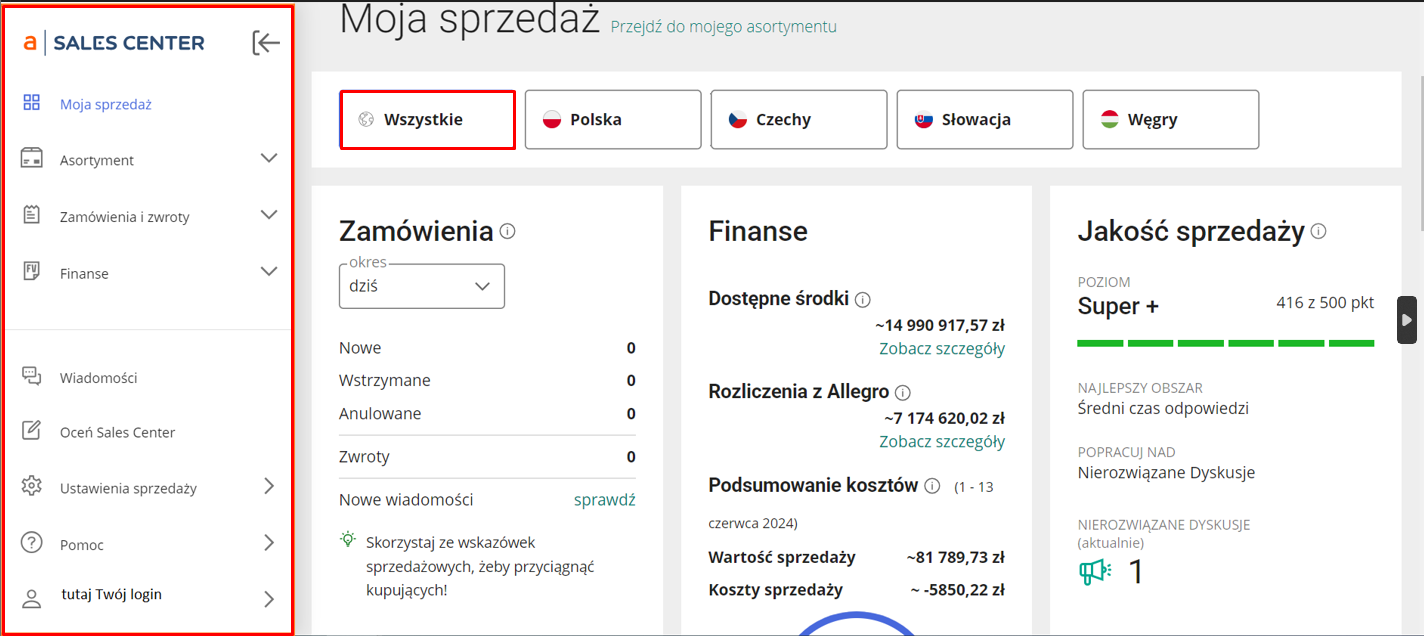Click the sprawdź link for new messages

point(604,499)
